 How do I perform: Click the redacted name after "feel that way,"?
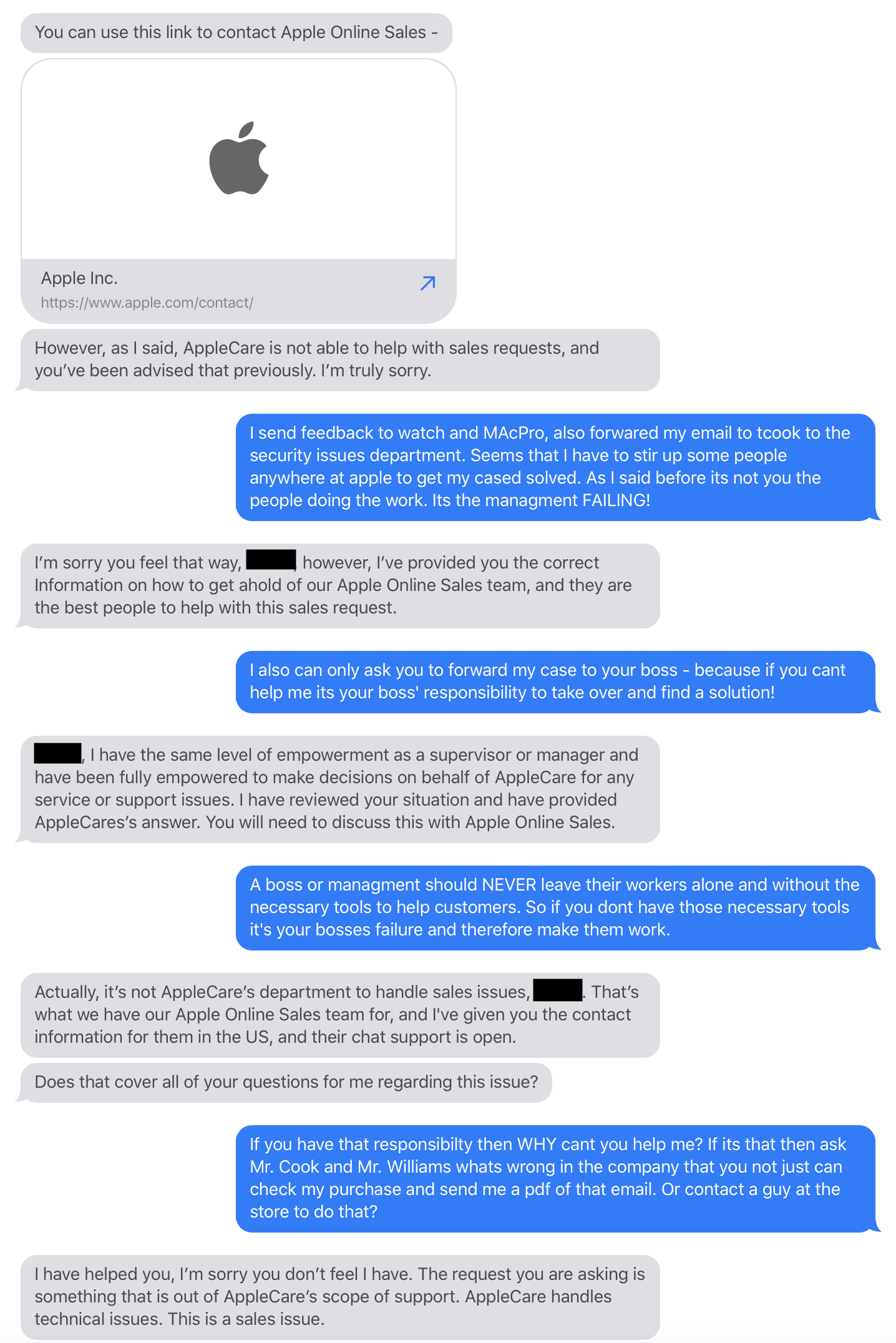271,560
